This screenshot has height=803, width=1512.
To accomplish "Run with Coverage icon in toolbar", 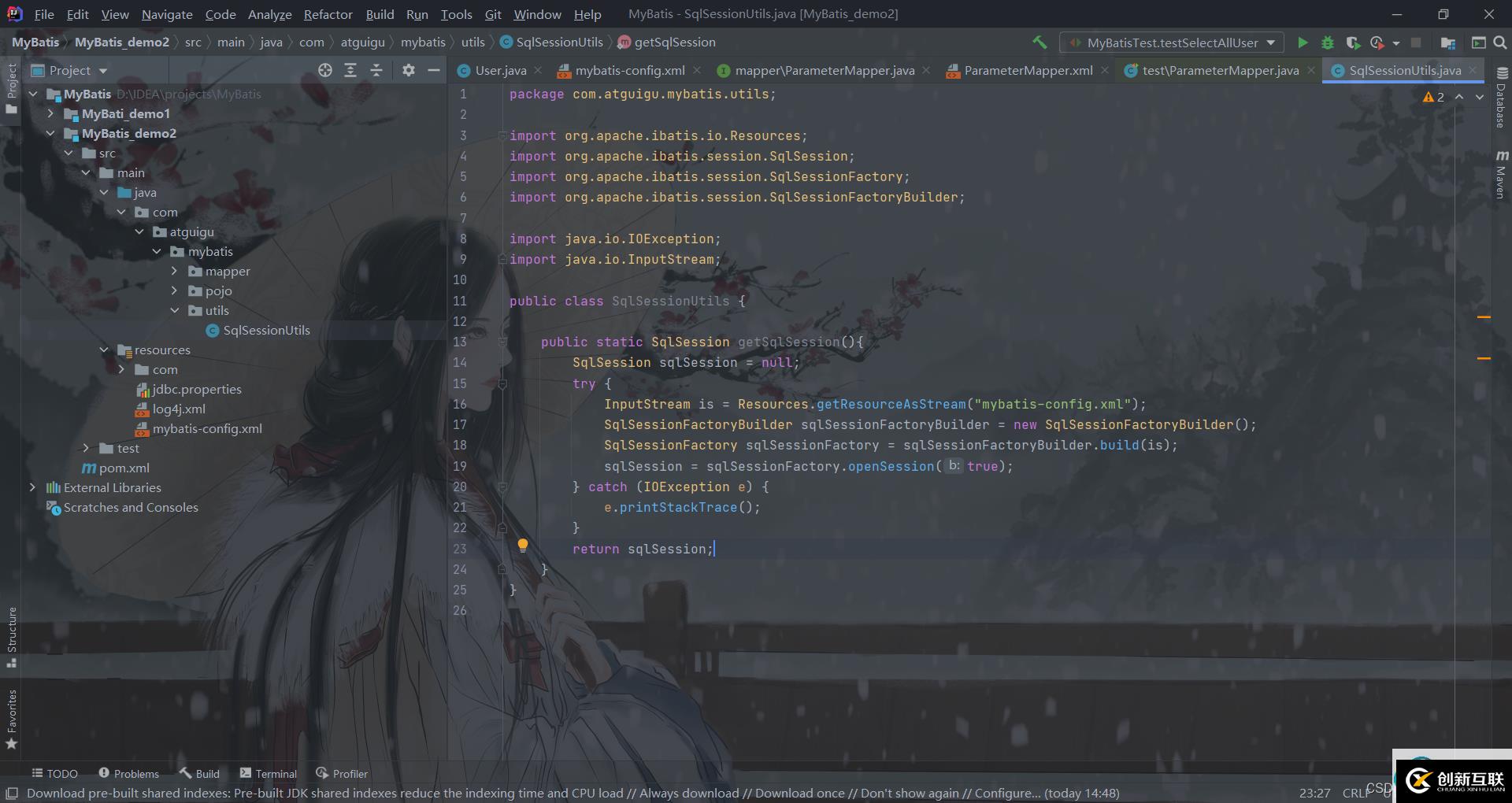I will click(1353, 43).
